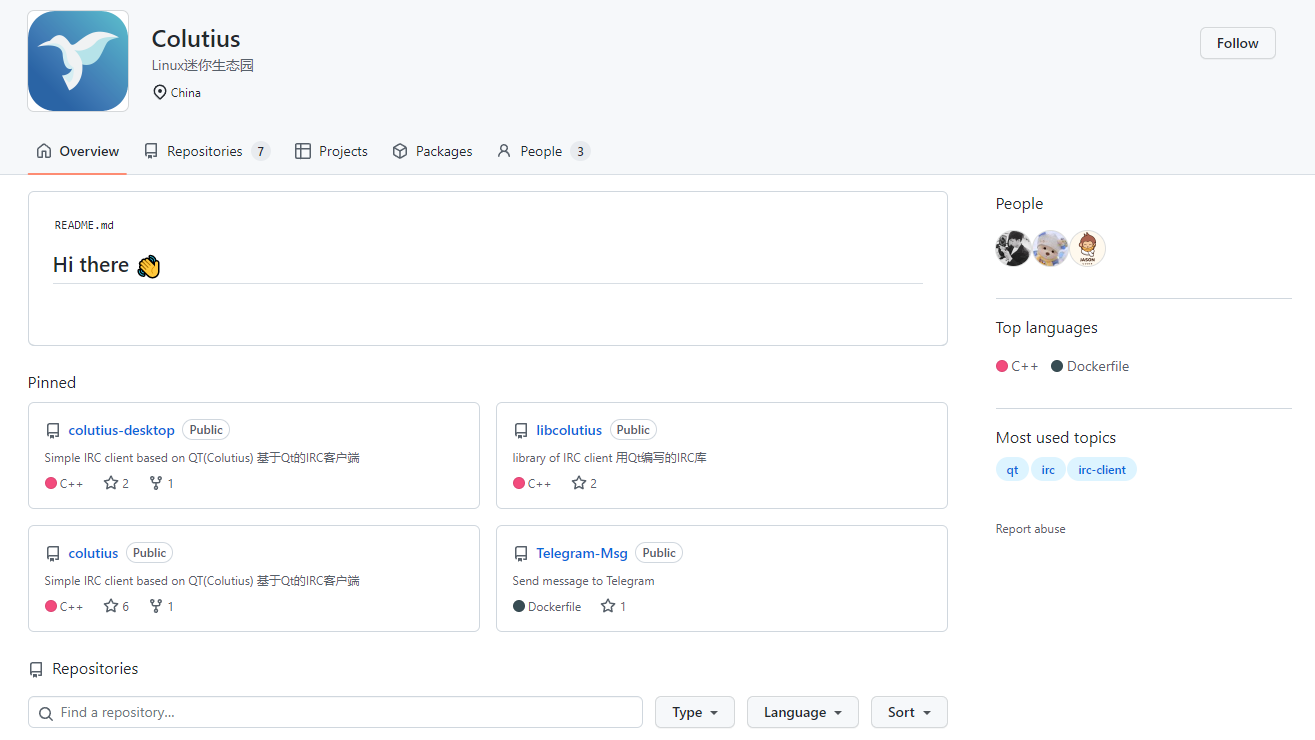Expand the Sort dropdown

coord(909,712)
